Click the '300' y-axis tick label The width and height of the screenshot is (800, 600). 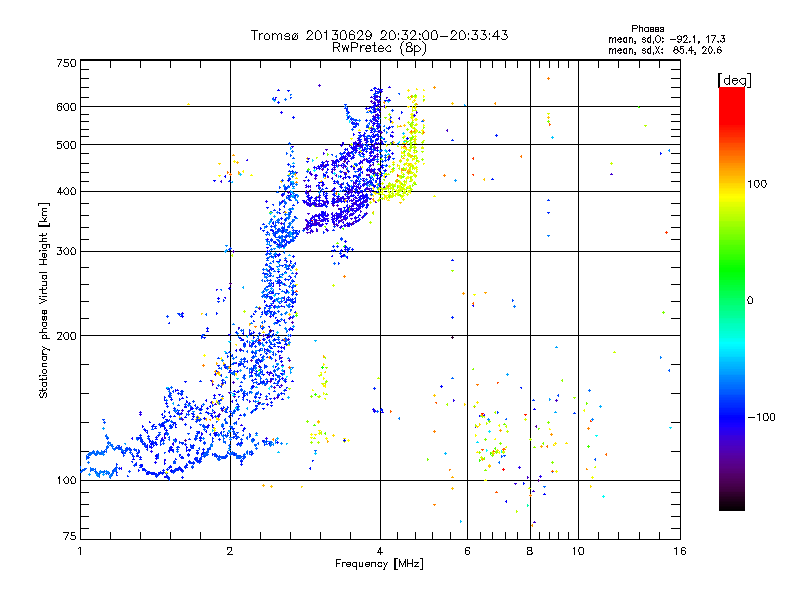66,252
